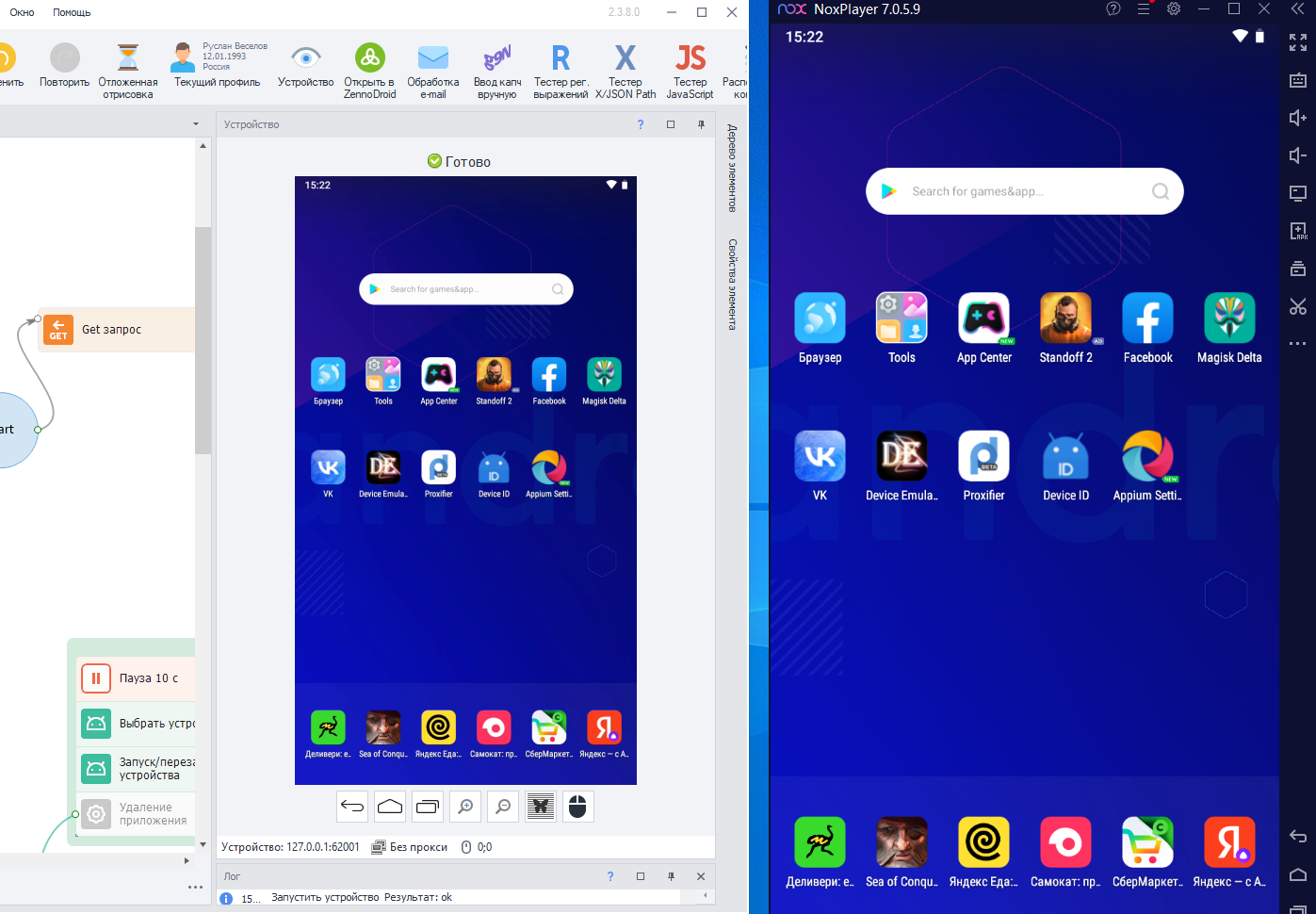This screenshot has width=1316, height=914.
Task: Open Отложенная отрисовка hourglass tool
Action: point(128,71)
